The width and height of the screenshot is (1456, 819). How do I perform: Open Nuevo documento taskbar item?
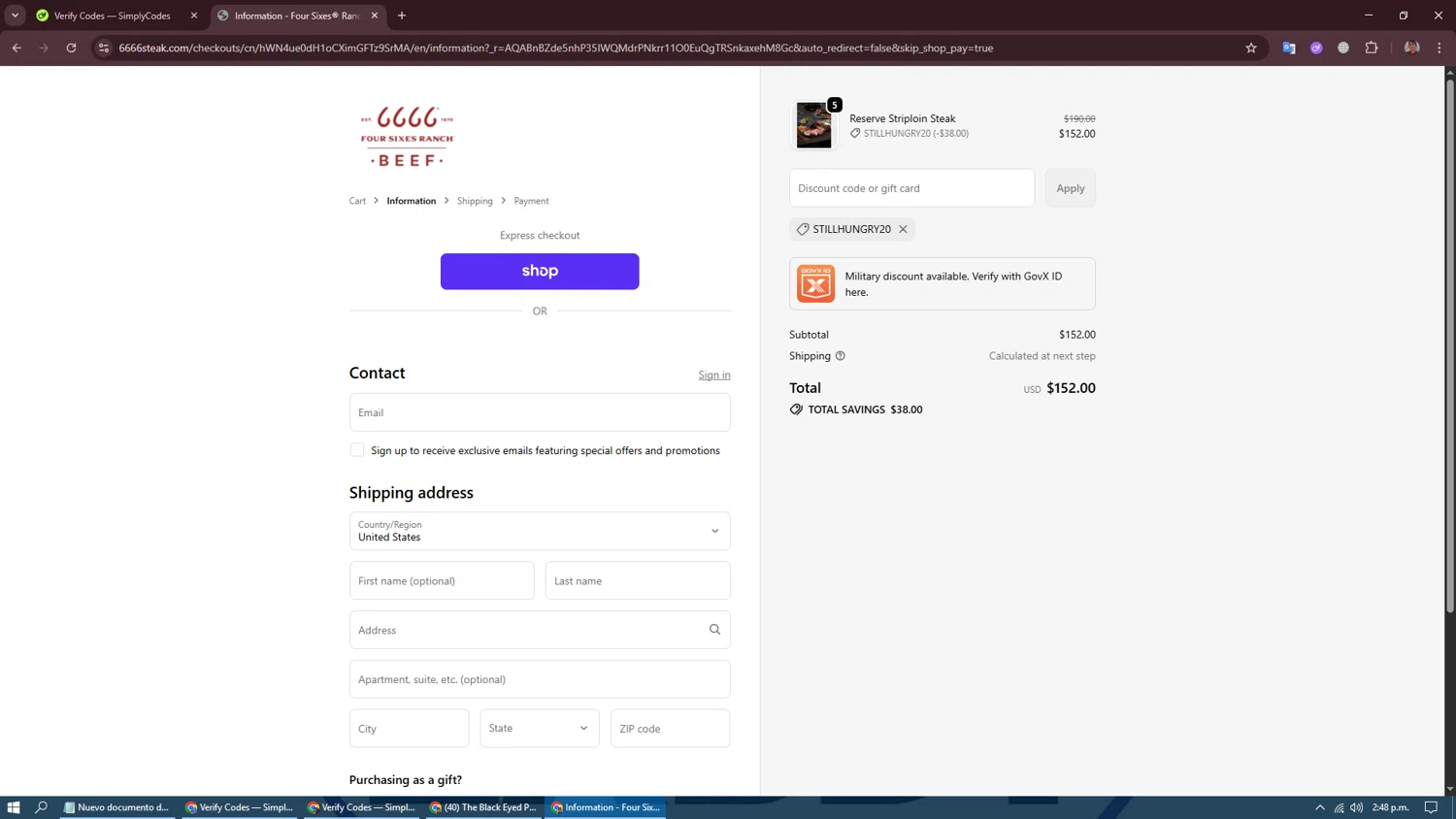pos(116,807)
